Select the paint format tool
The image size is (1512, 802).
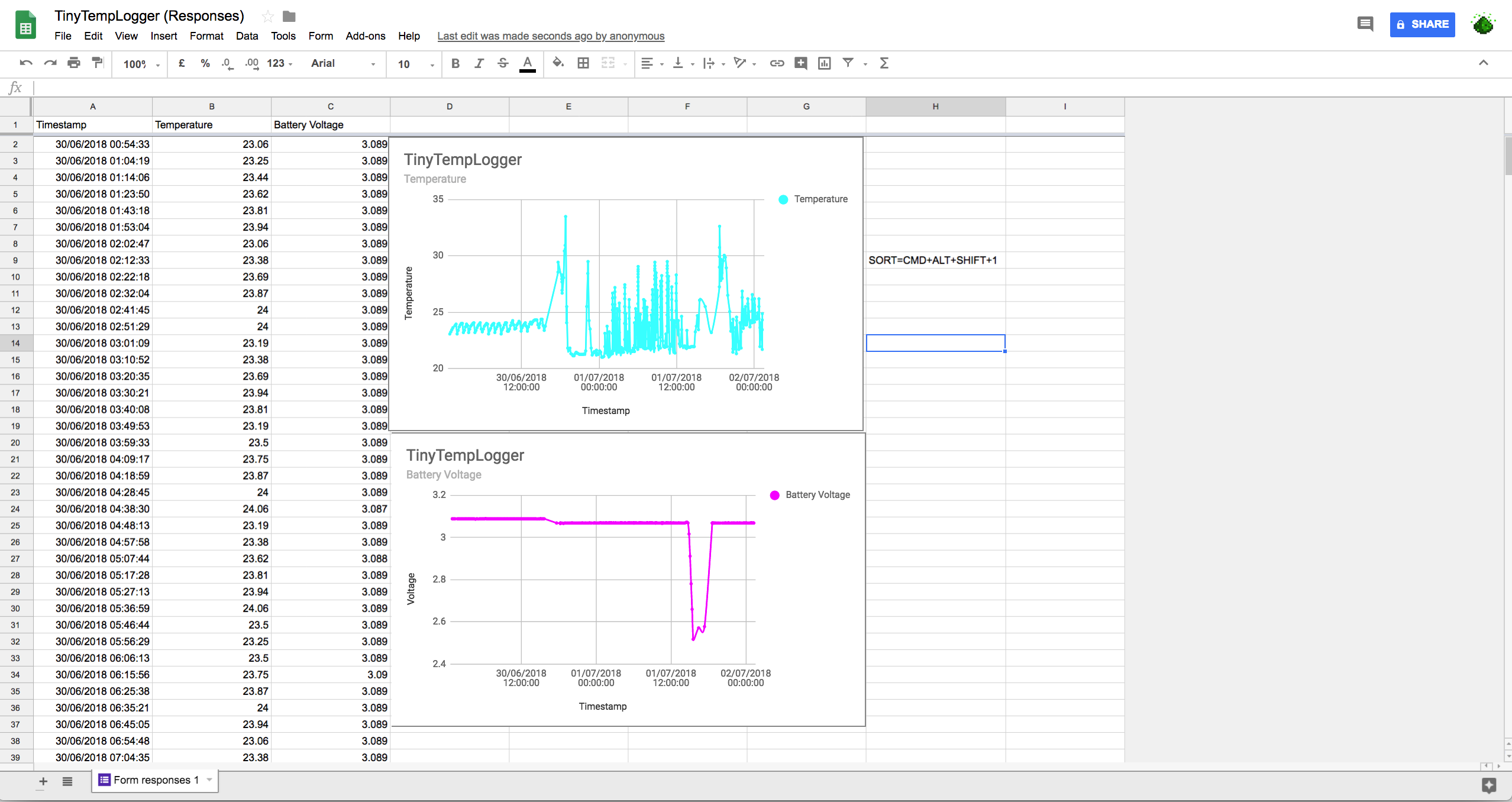pos(98,63)
